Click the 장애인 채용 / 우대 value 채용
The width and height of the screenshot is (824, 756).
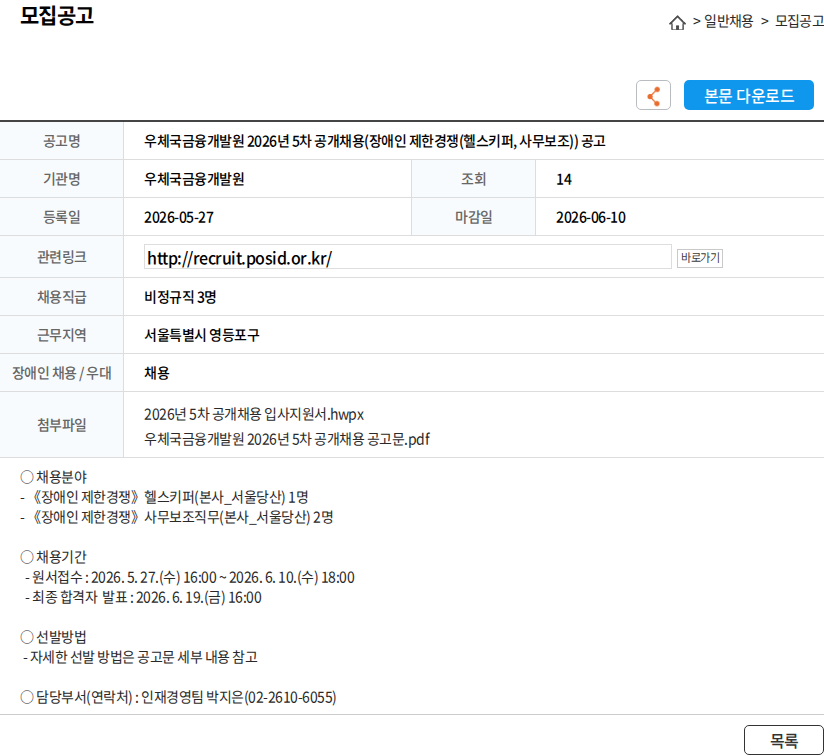(157, 373)
